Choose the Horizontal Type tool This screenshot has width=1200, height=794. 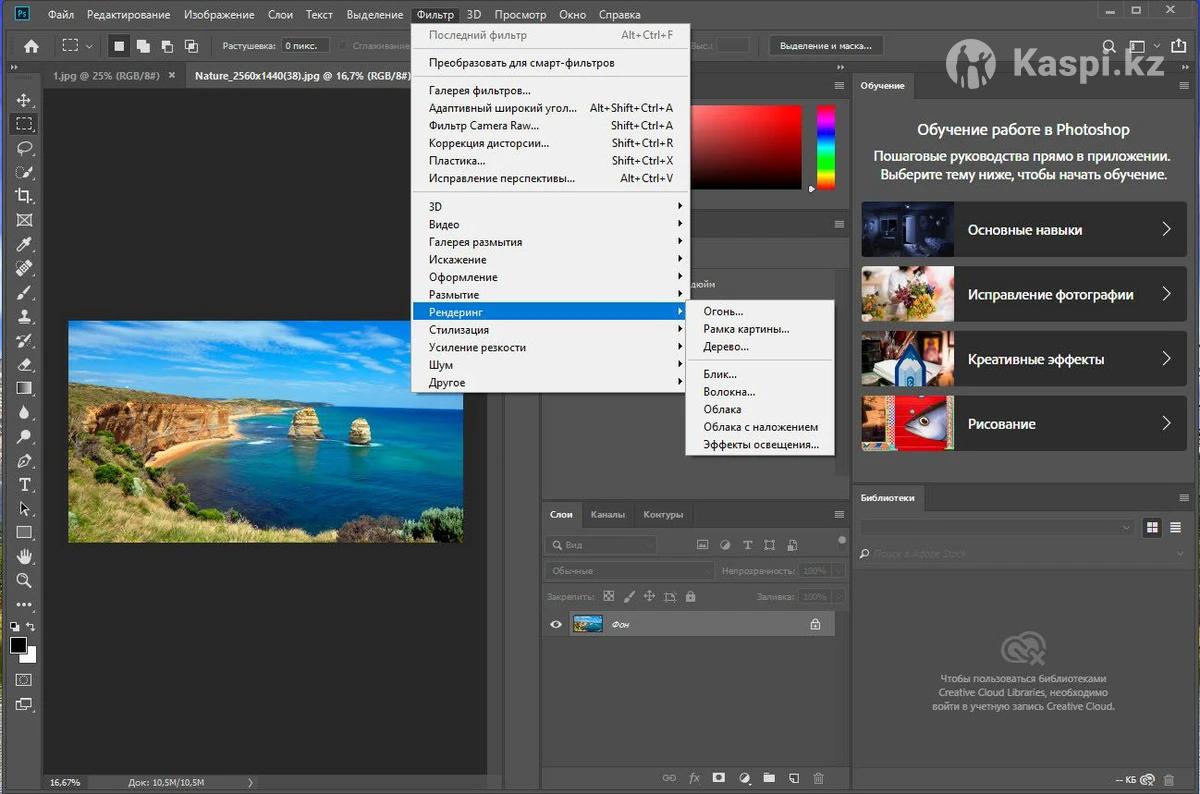click(x=25, y=485)
